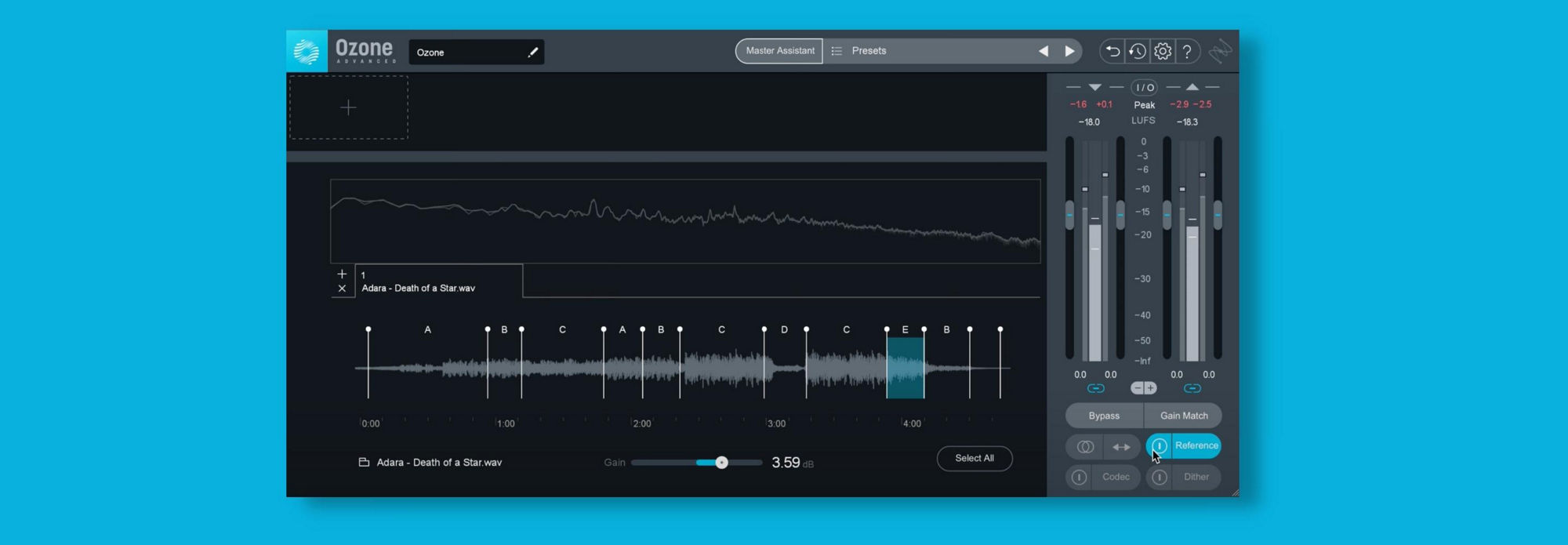The image size is (1568, 545).
Task: Click the folder icon to load reference file
Action: click(364, 463)
